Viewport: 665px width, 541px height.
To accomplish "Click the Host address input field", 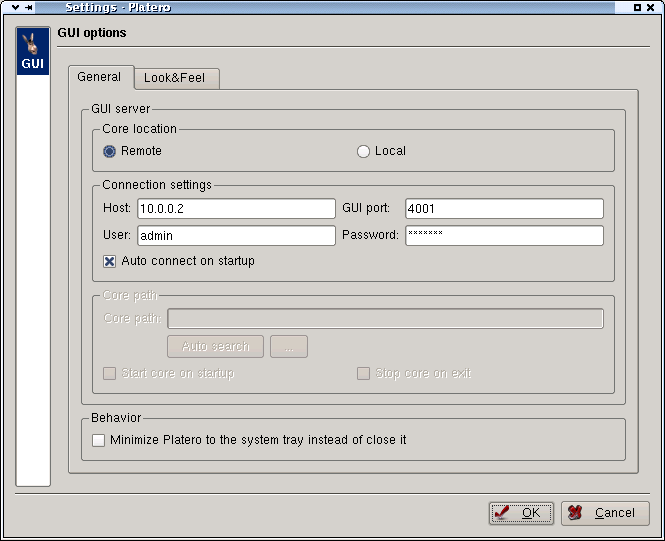I will [235, 208].
